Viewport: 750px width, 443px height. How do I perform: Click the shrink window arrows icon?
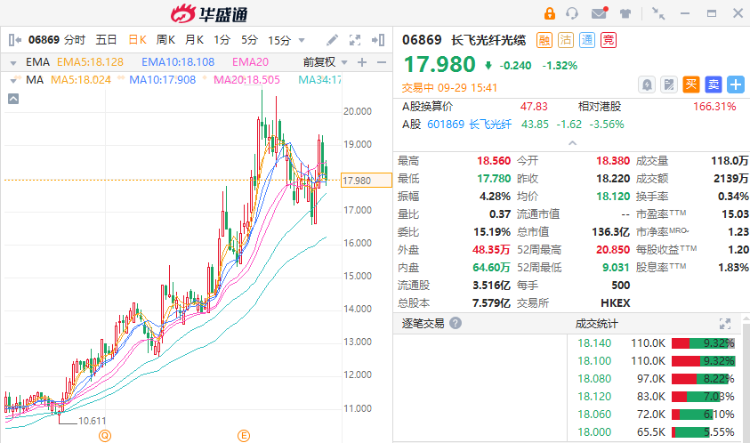tap(658, 13)
